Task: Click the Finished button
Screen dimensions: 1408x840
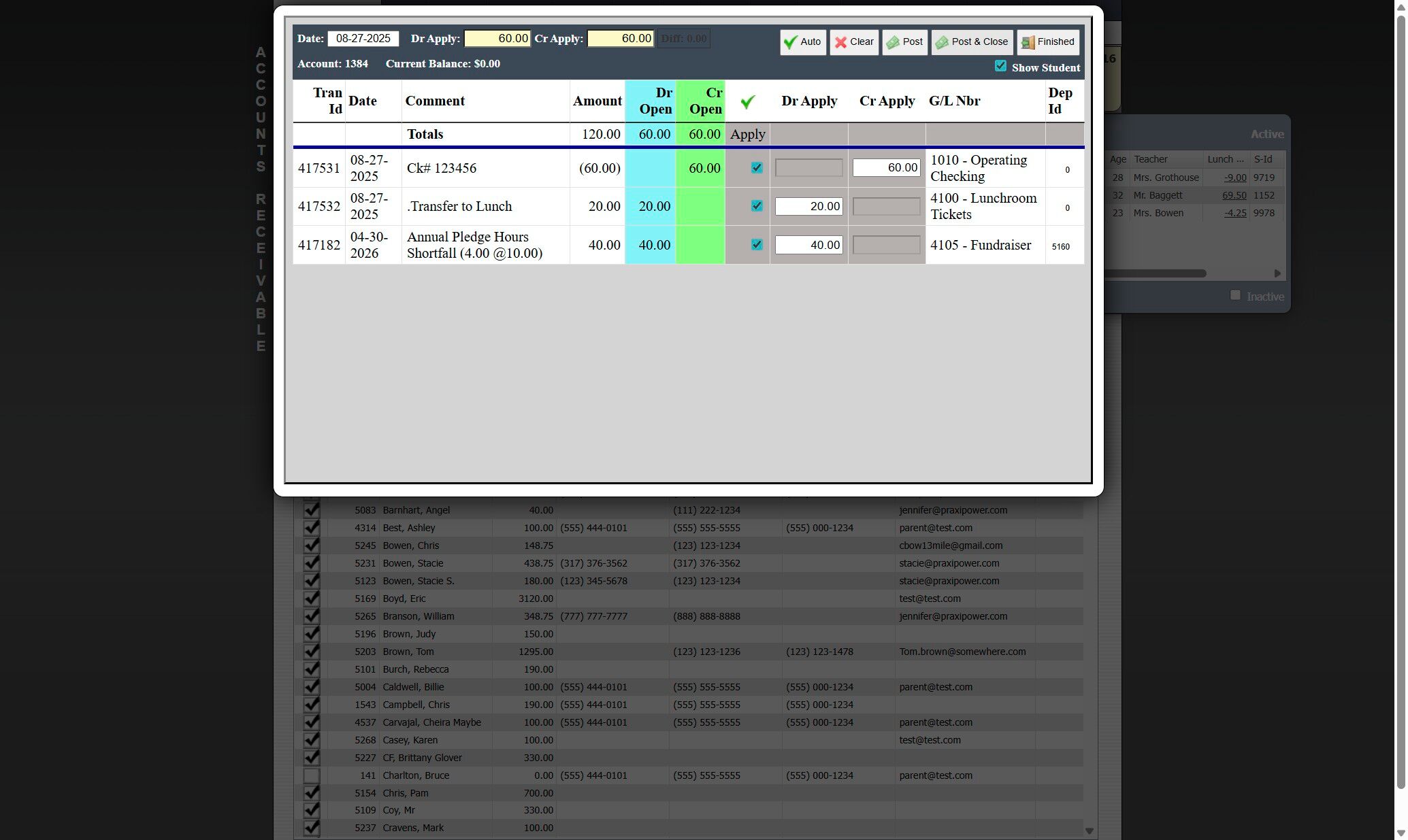Action: (1047, 42)
